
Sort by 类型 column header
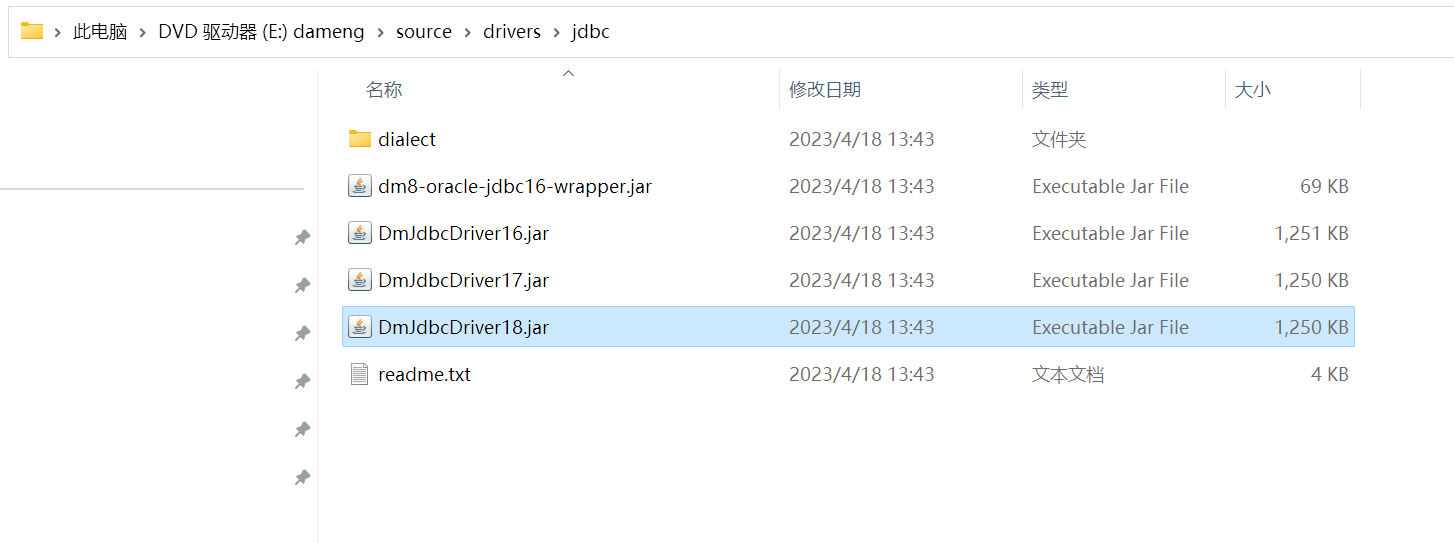(1050, 90)
